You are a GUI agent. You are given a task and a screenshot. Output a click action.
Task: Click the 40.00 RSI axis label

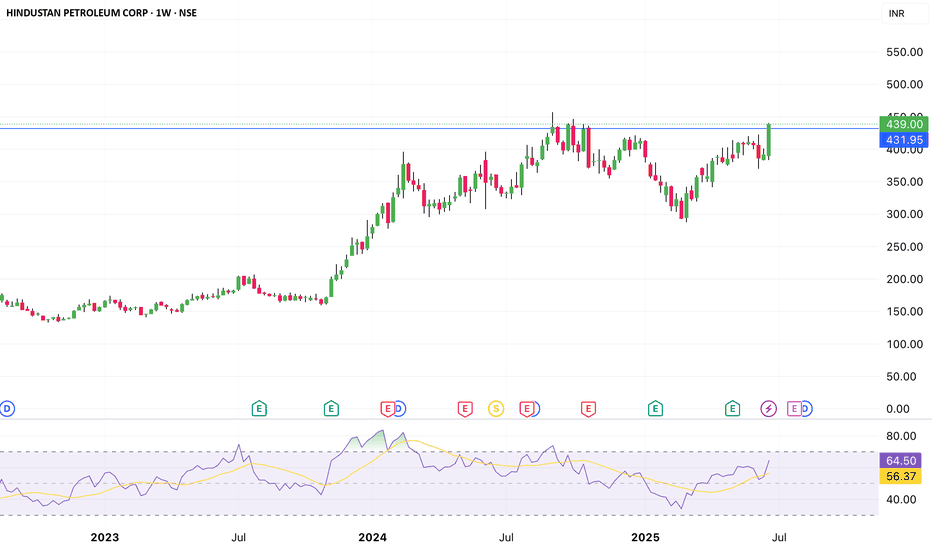(901, 499)
